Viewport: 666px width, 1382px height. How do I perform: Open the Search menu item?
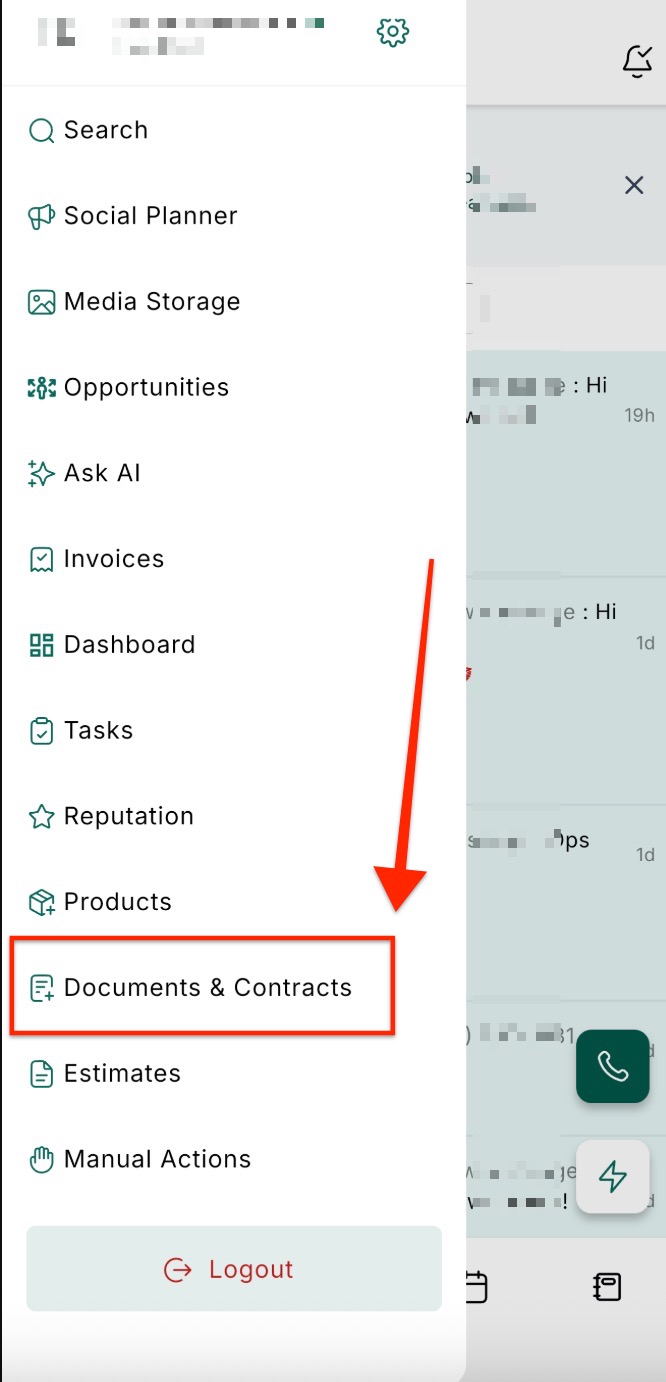click(105, 130)
